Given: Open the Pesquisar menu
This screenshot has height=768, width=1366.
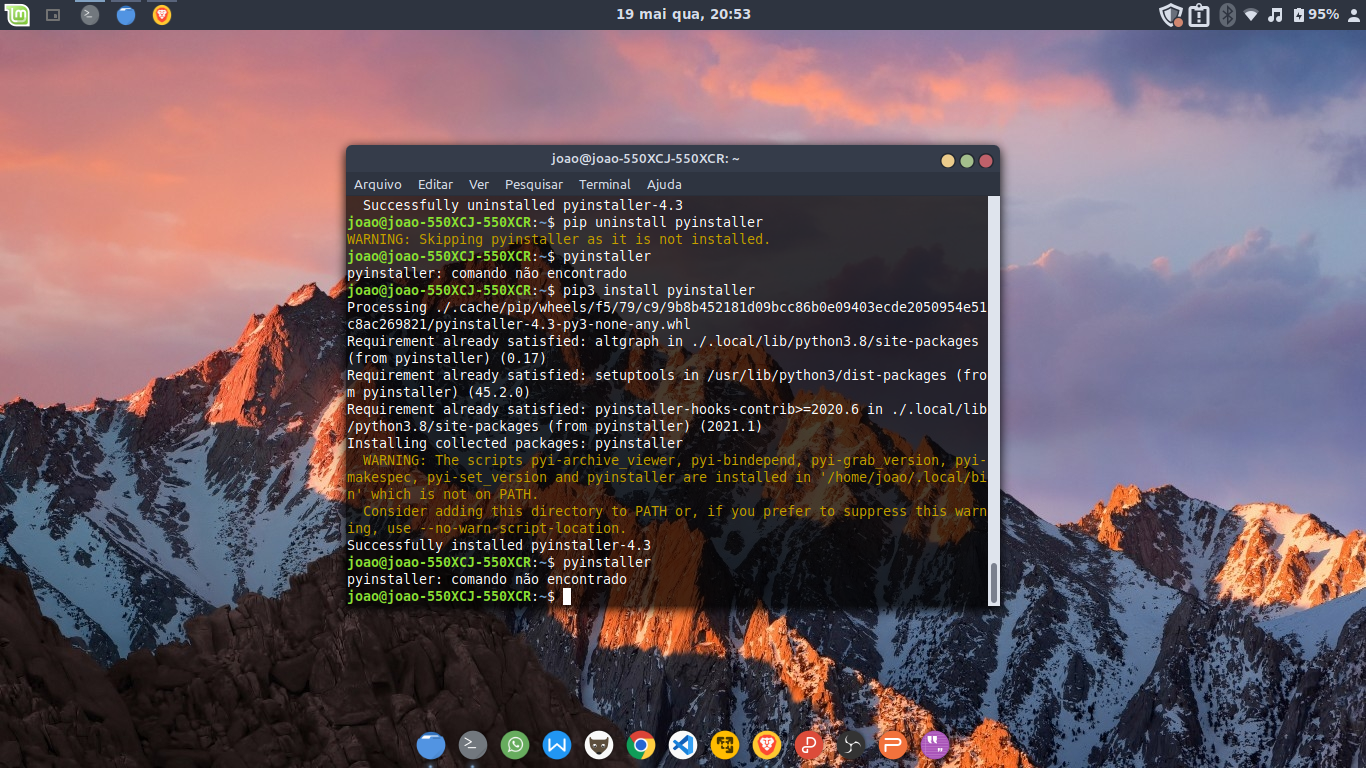Looking at the screenshot, I should 533,184.
